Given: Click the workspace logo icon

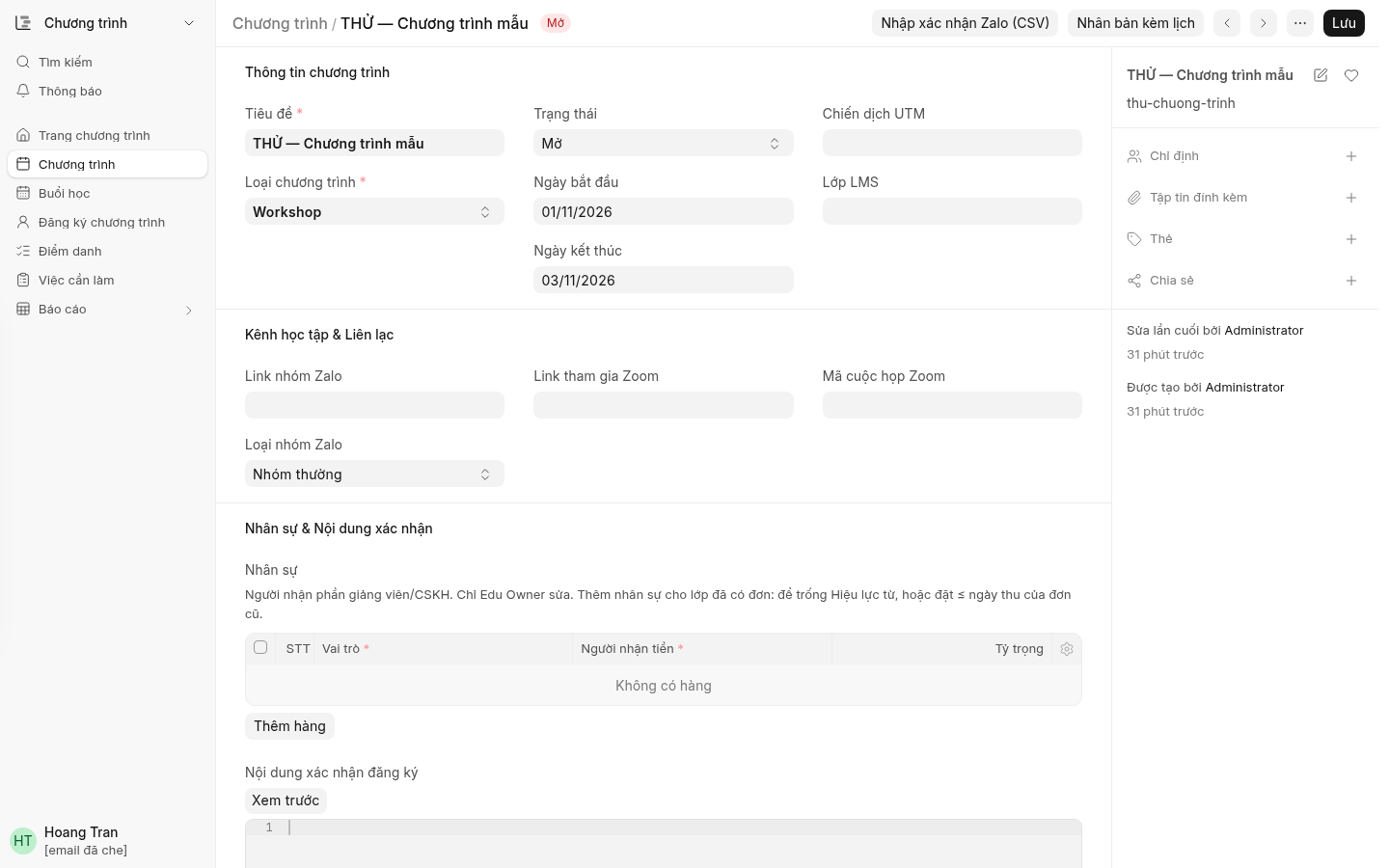Looking at the screenshot, I should (x=23, y=23).
